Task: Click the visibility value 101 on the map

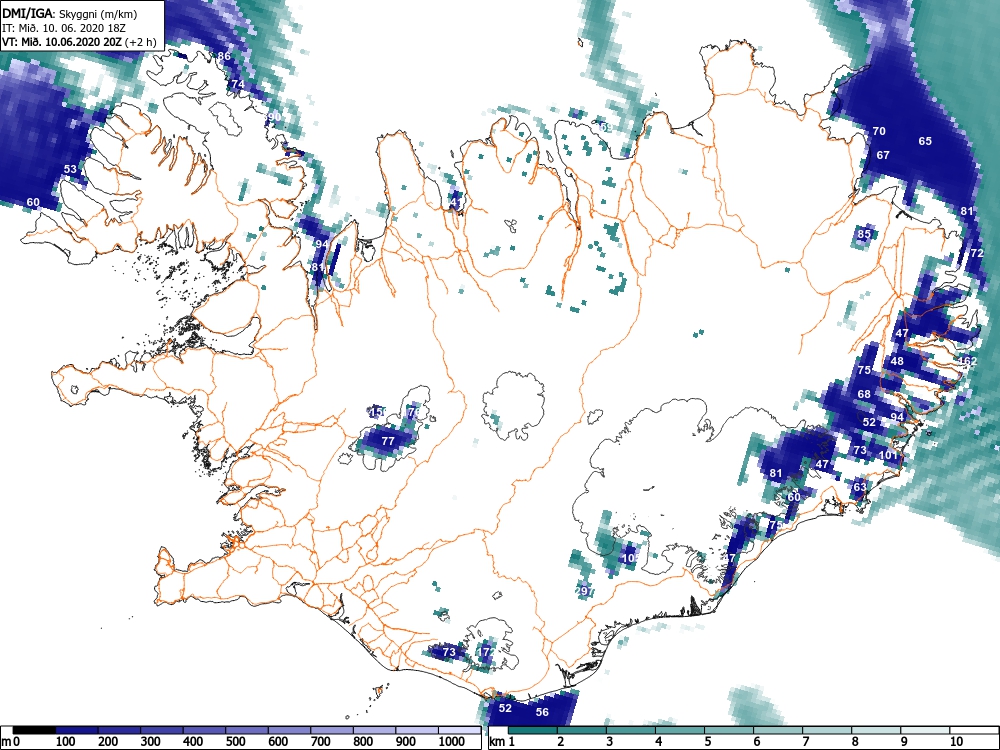Action: pyautogui.click(x=888, y=455)
